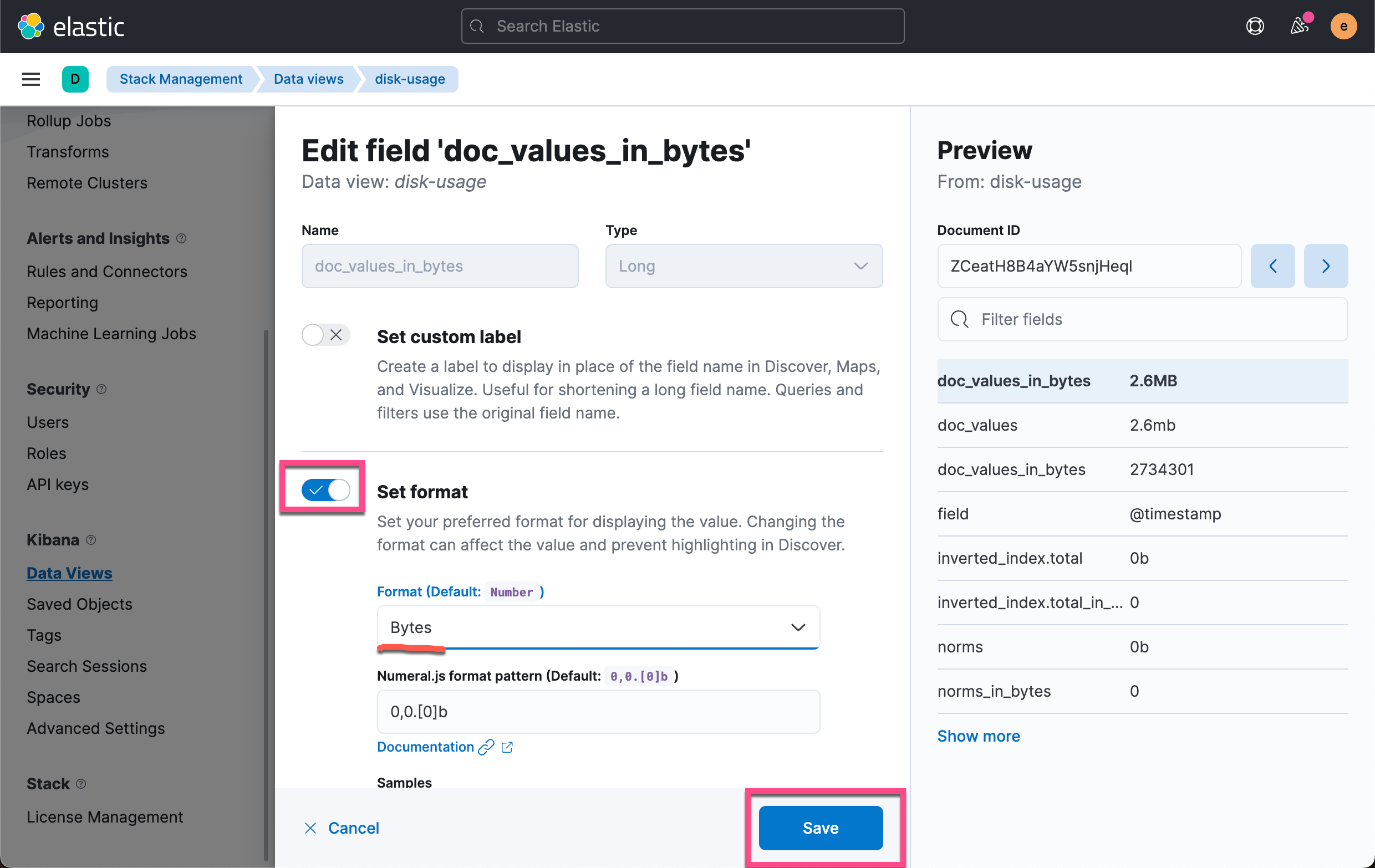1375x868 pixels.
Task: Open the user avatar 'e' menu
Action: (x=1343, y=25)
